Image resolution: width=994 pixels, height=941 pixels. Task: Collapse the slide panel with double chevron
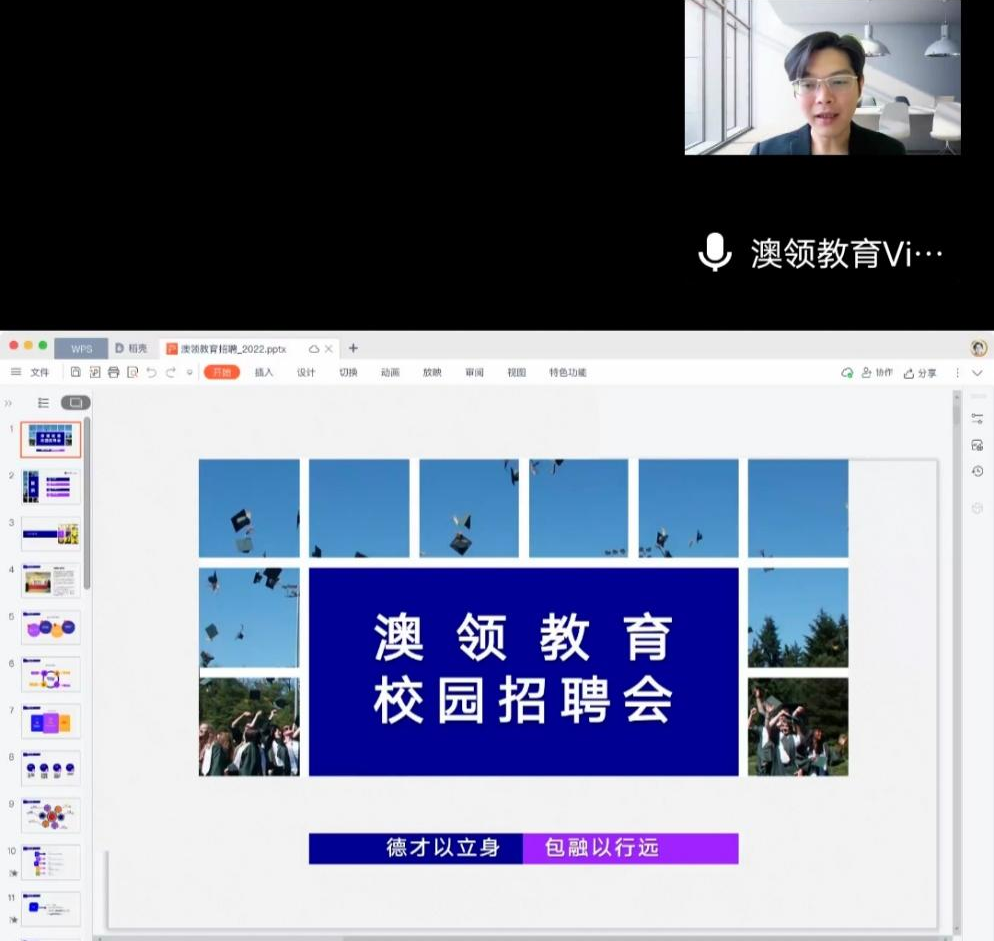point(9,403)
